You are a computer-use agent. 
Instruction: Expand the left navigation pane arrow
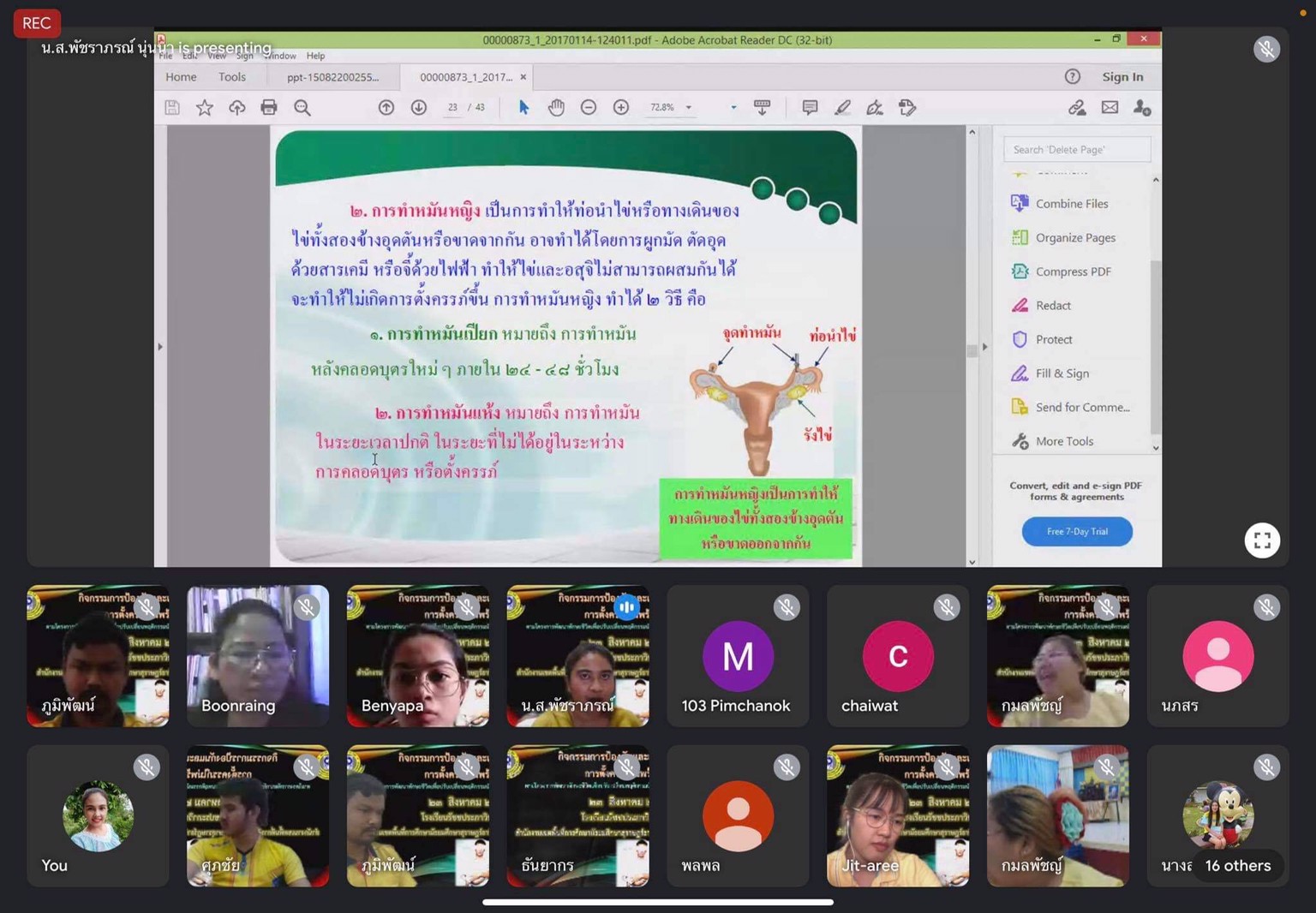pos(160,347)
